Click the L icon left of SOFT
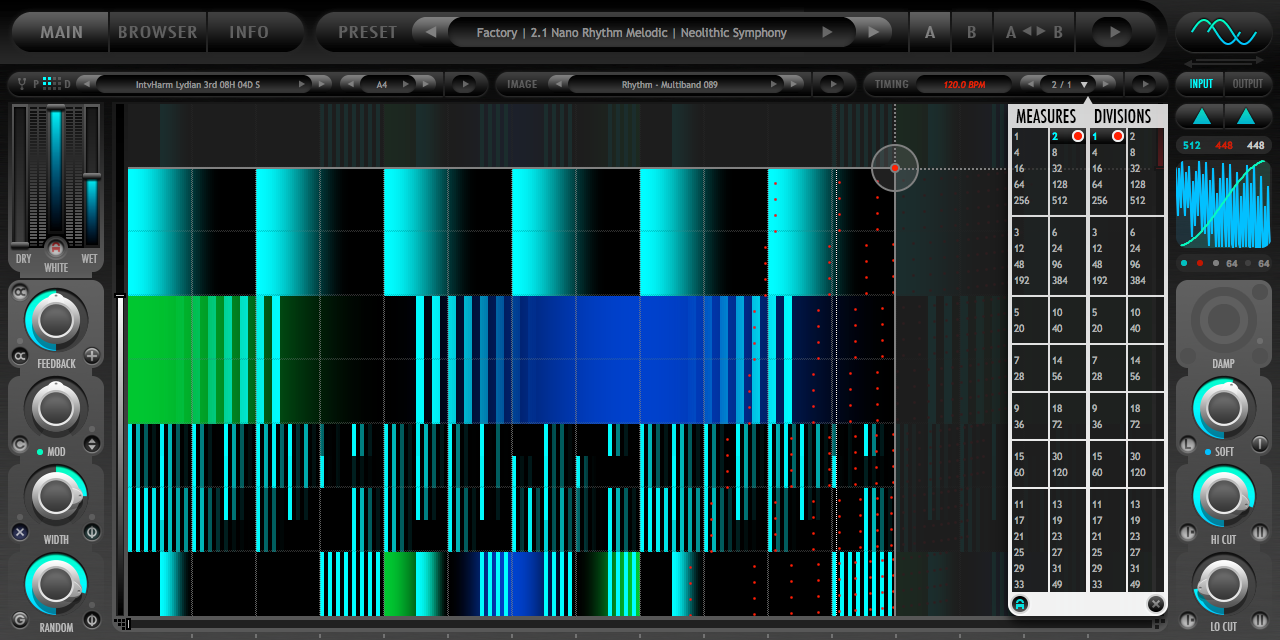1280x640 pixels. 1188,444
